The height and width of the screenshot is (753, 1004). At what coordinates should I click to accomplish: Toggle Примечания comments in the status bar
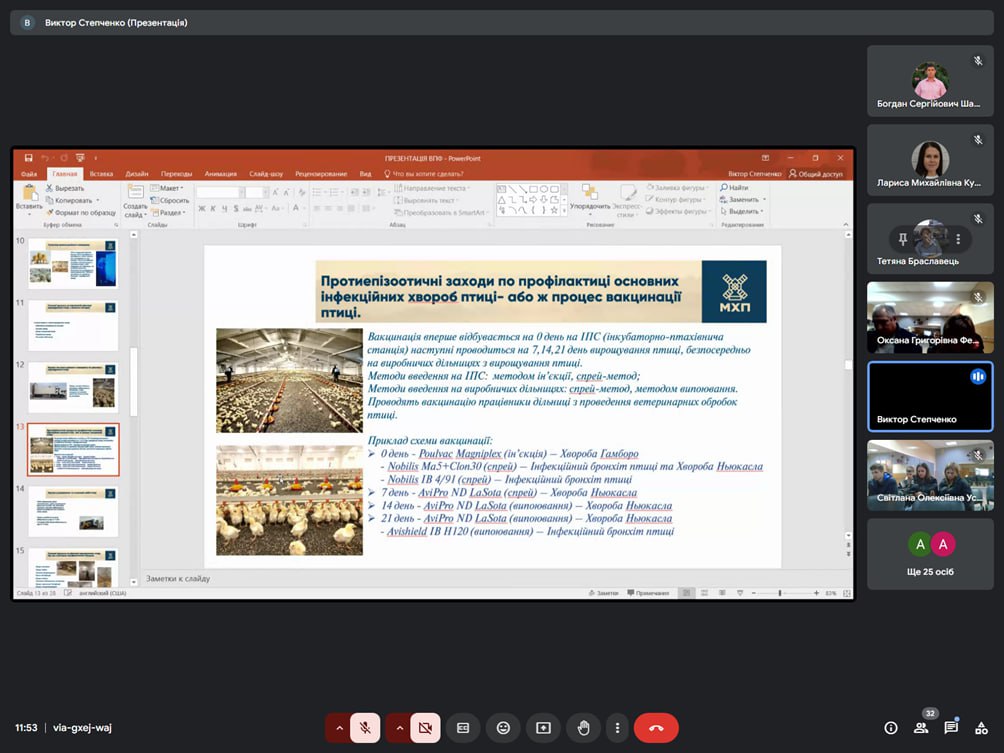coord(648,594)
